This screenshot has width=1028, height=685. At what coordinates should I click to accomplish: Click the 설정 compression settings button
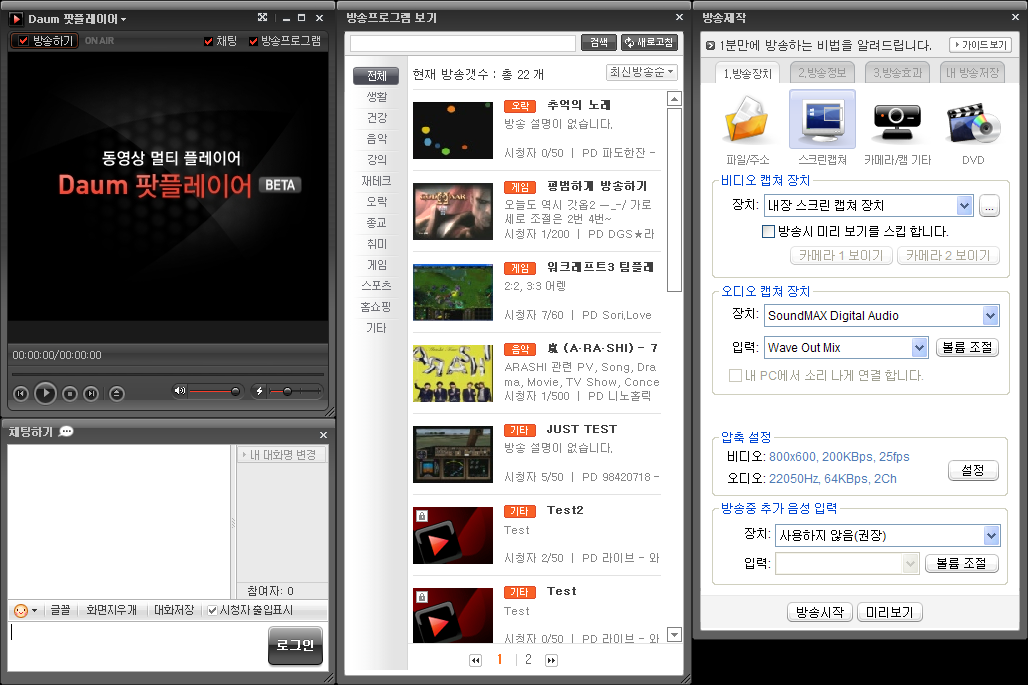point(973,471)
